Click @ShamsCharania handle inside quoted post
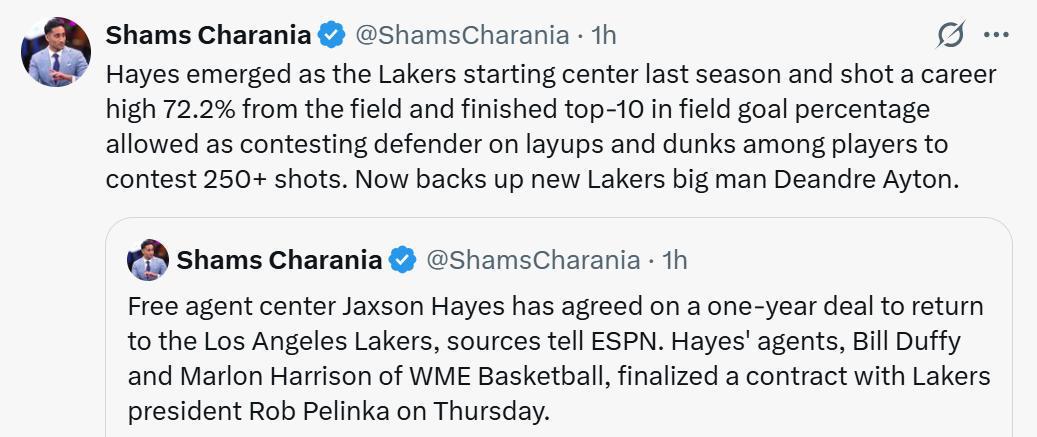This screenshot has height=437, width=1037. click(533, 260)
